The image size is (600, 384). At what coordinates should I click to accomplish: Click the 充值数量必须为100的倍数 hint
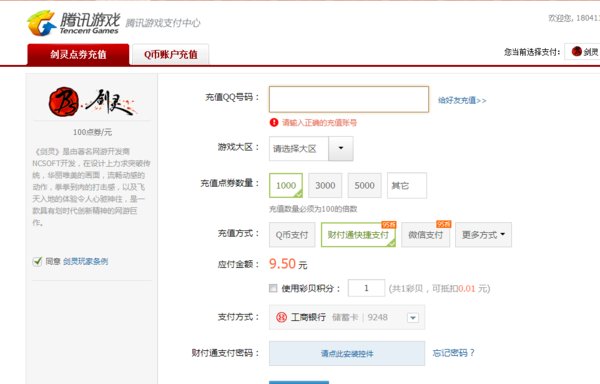click(x=313, y=209)
